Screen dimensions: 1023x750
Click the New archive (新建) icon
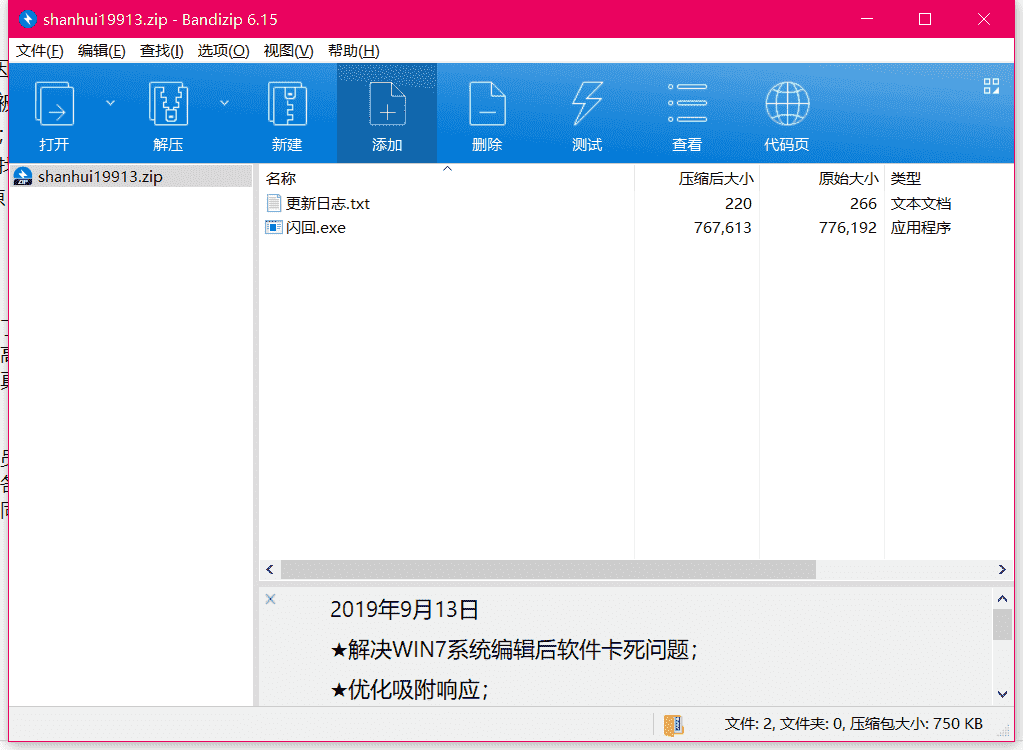click(287, 104)
